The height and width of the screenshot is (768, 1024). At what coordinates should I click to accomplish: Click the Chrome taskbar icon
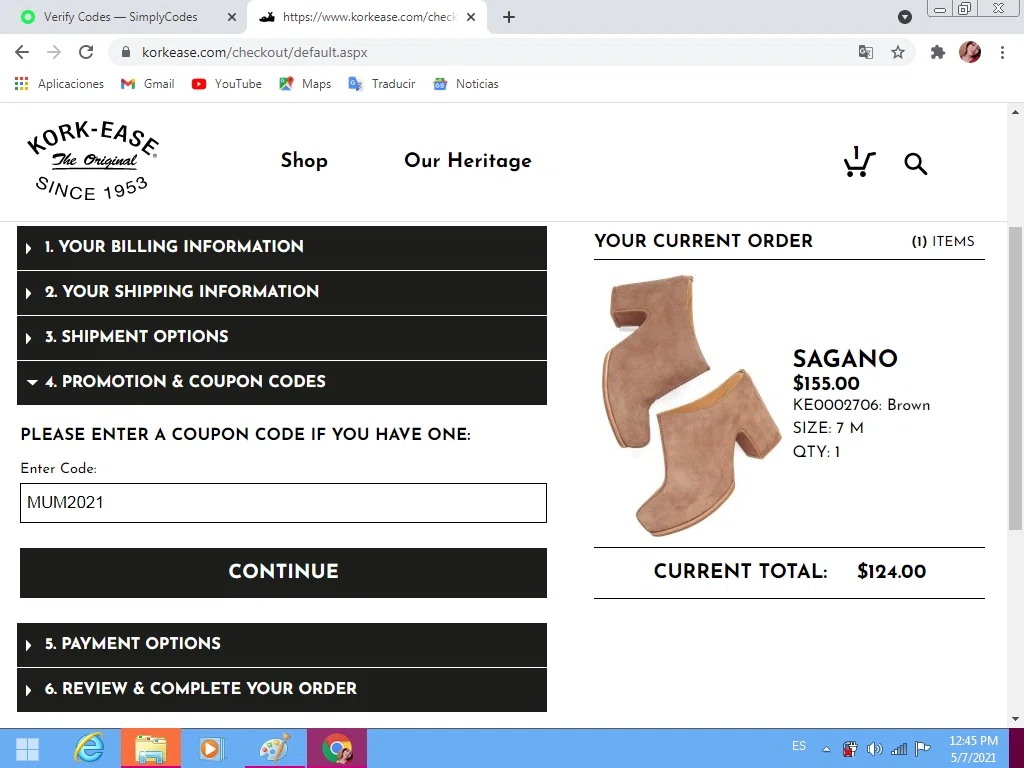(x=337, y=748)
